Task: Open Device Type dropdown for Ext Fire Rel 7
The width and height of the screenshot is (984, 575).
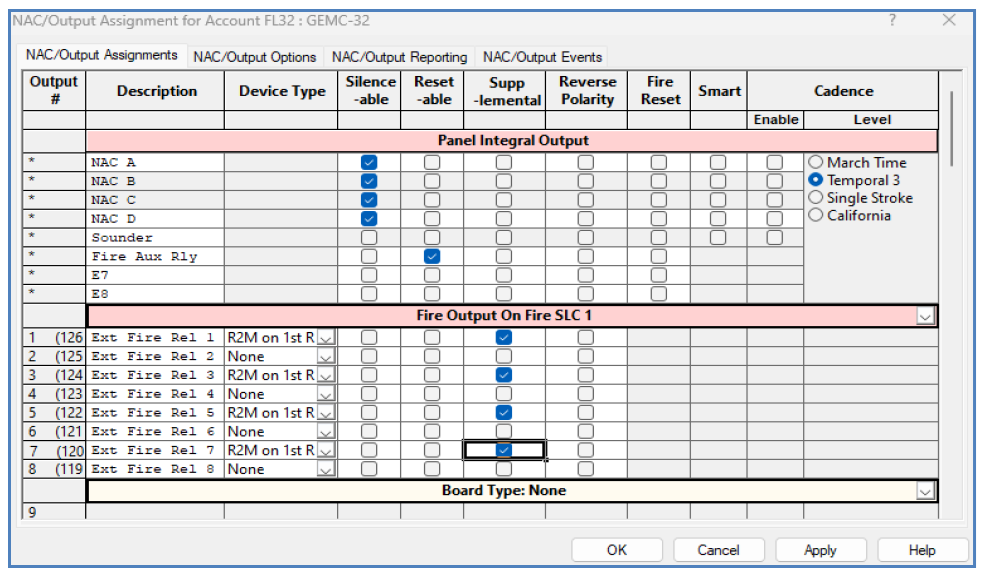Action: 326,451
